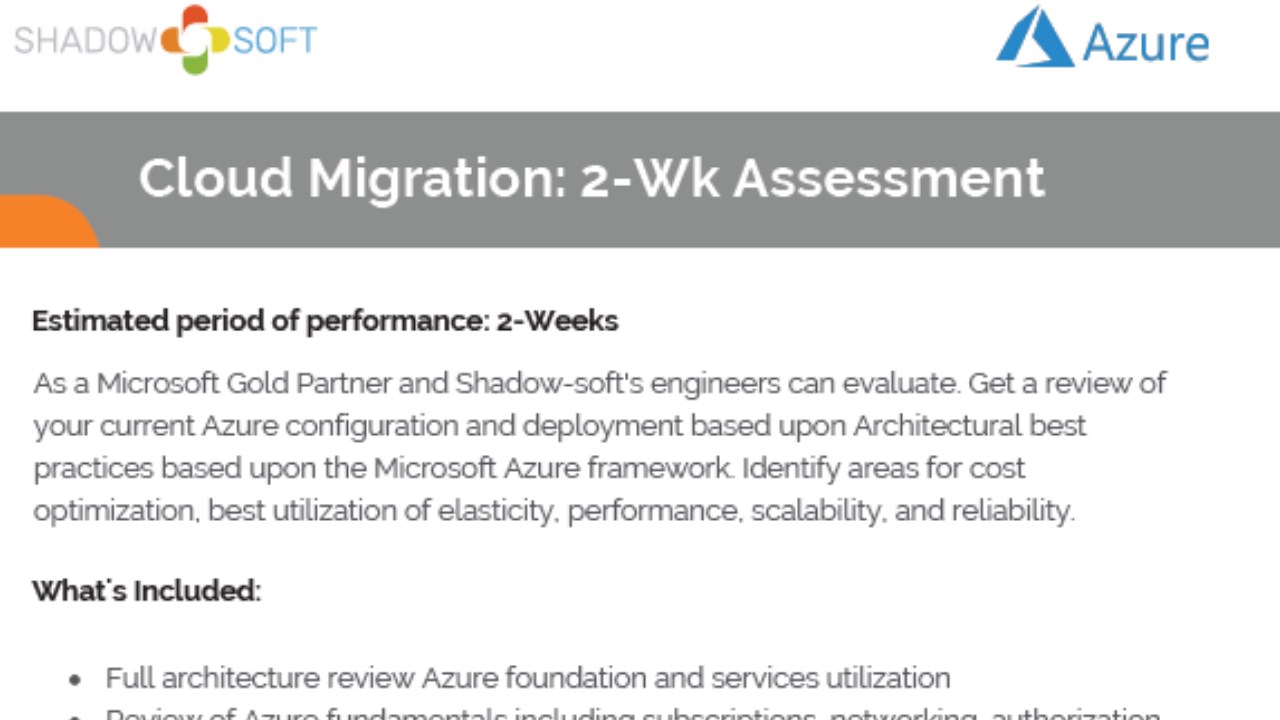Click the Azure triangle logo icon

pos(1034,38)
